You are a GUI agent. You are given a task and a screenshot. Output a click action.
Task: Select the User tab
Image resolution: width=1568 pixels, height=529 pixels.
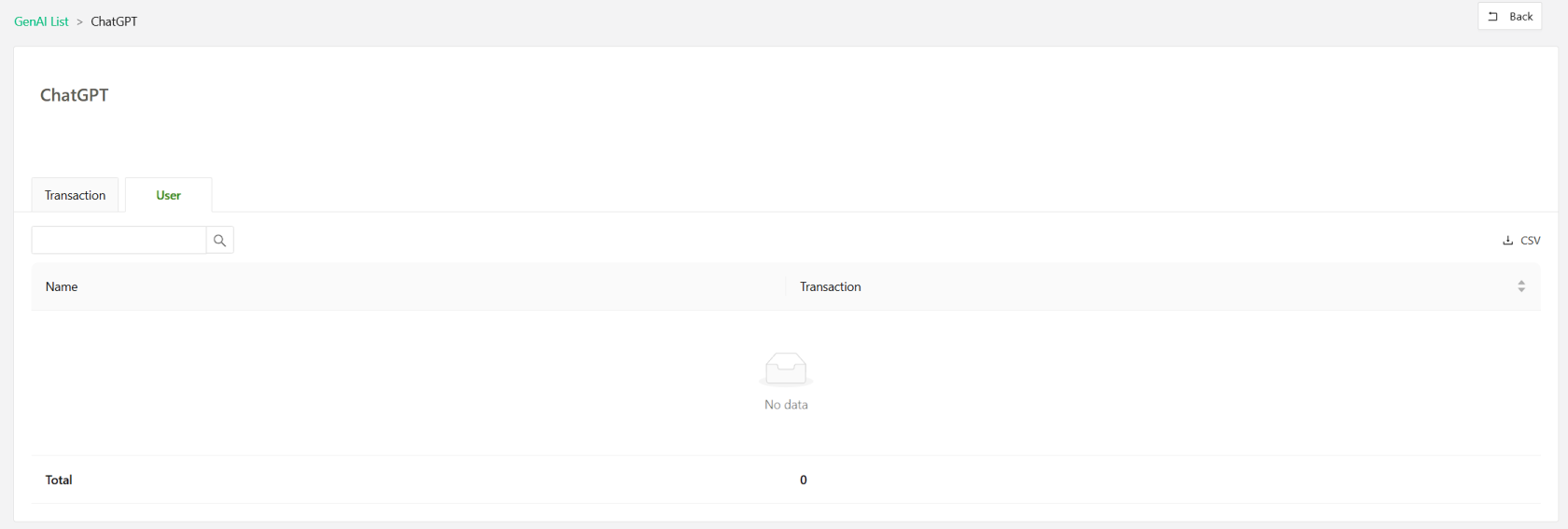click(x=168, y=195)
